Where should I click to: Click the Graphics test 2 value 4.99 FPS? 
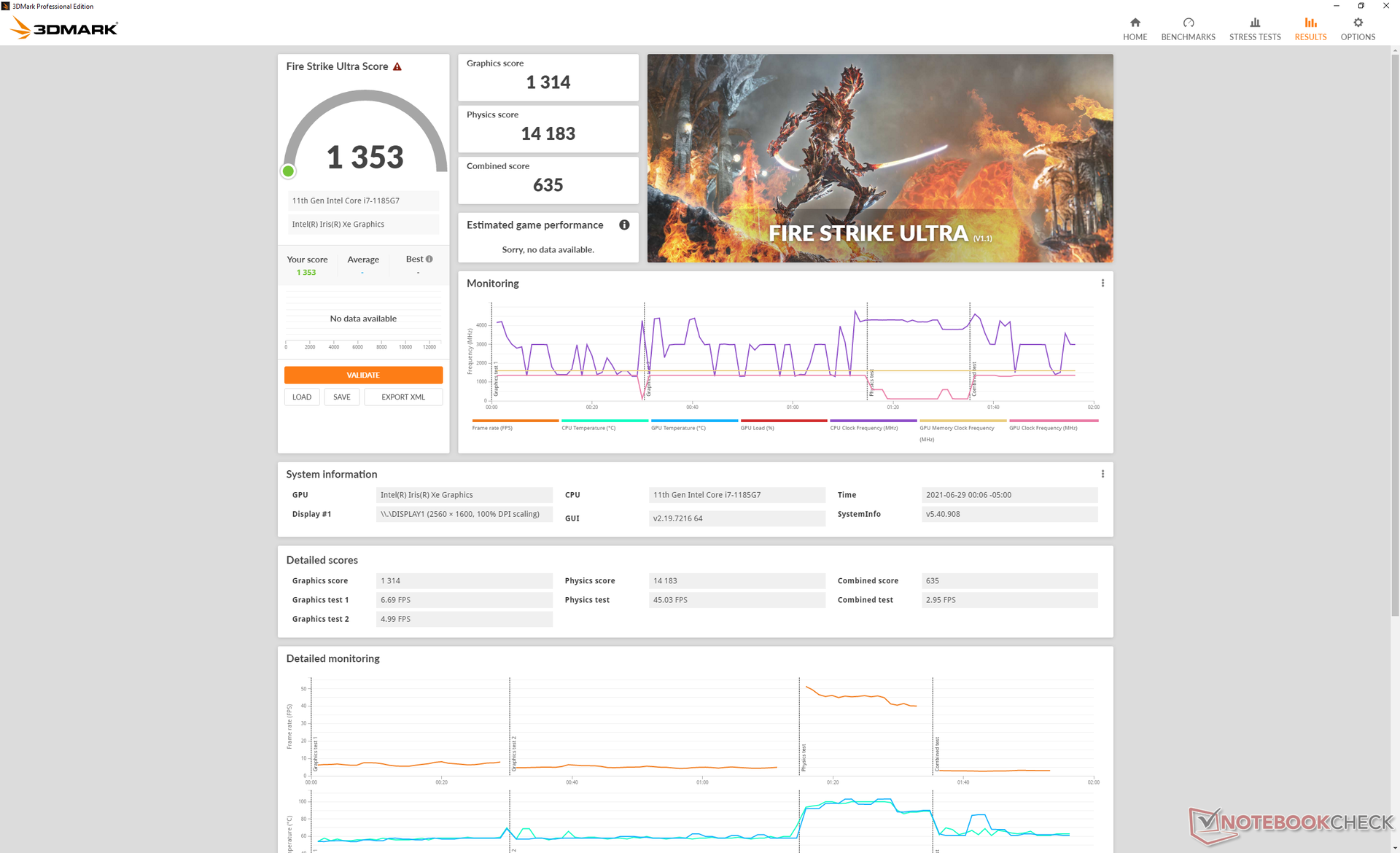pos(464,619)
